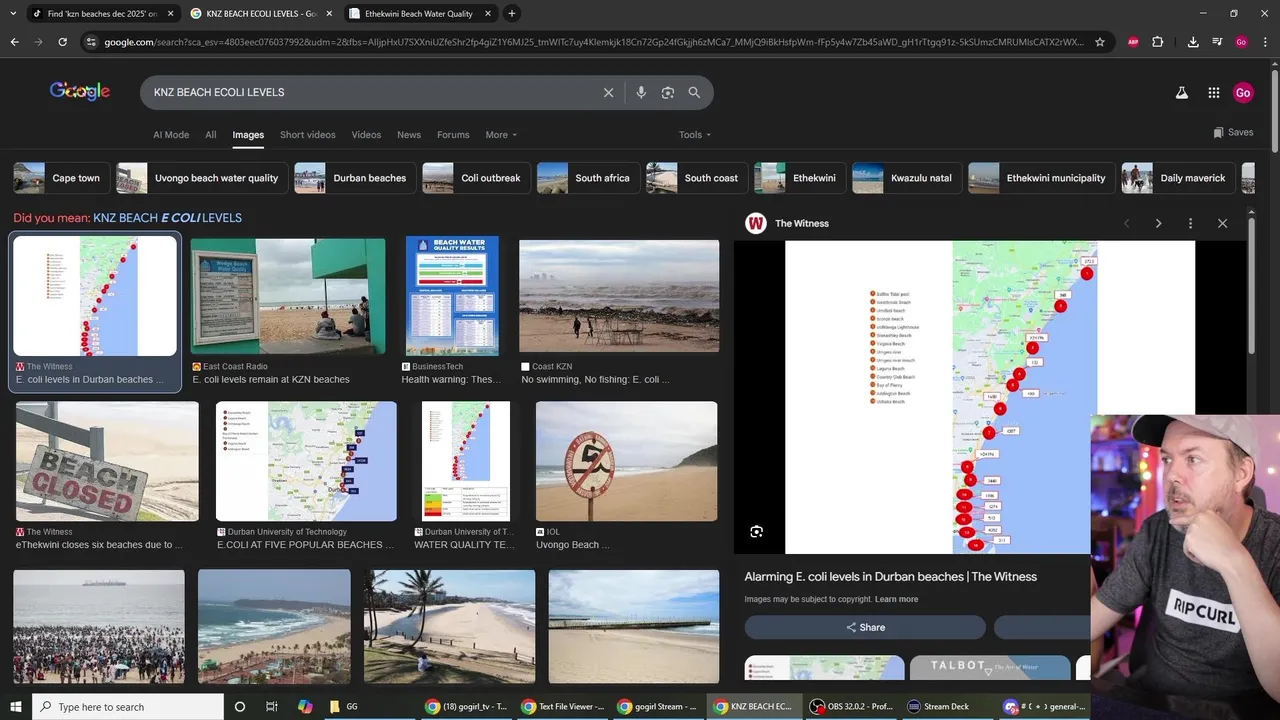Click the Google logo
The height and width of the screenshot is (720, 1280).
pos(80,92)
